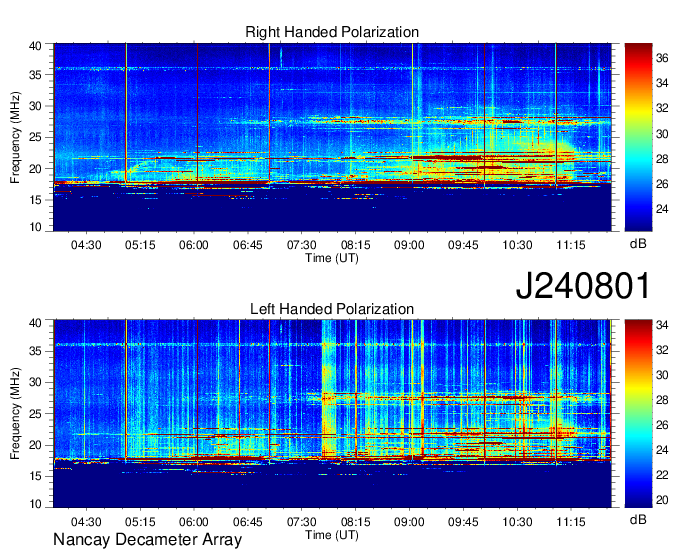Click 28 dB tick on Right Handed color bar
680x552 pixels.
click(662, 159)
